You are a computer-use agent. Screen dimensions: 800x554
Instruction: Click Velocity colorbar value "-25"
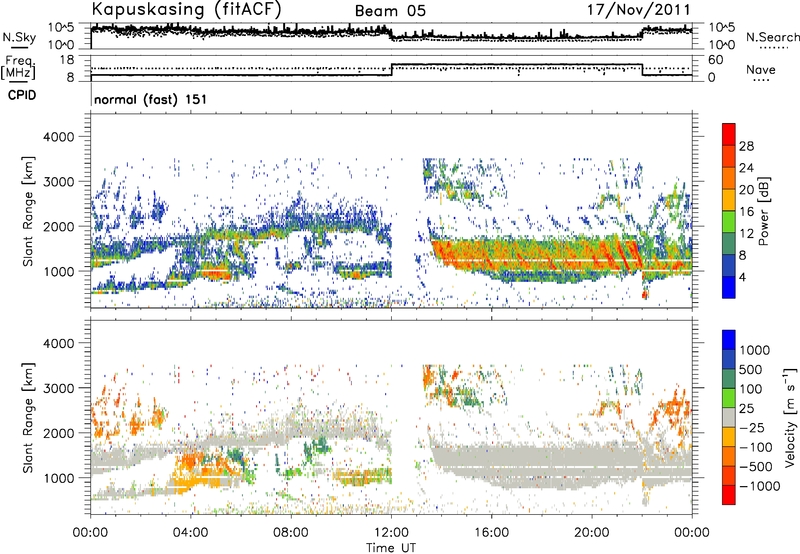(x=755, y=428)
